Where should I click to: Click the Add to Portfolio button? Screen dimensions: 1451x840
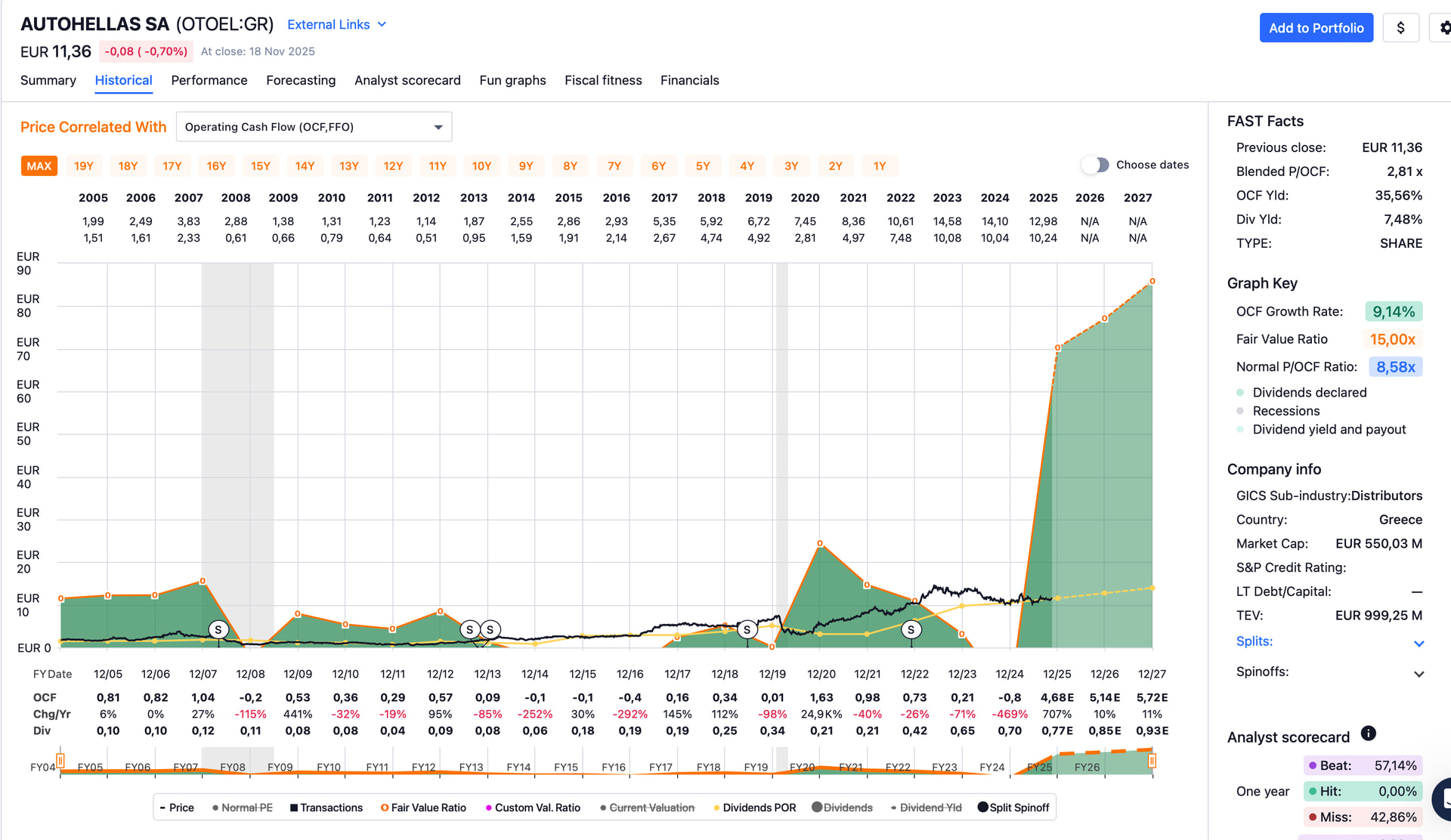click(1316, 28)
